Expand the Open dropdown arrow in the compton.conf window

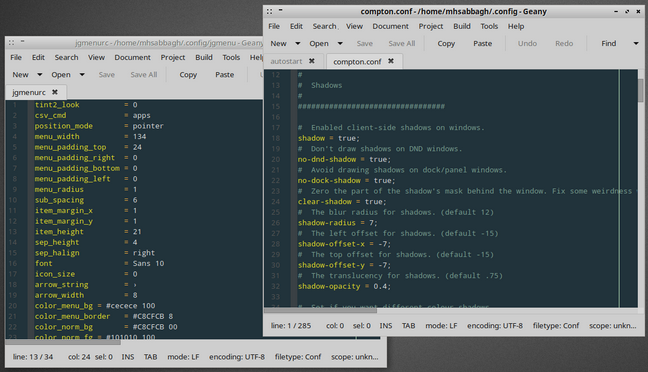point(340,43)
